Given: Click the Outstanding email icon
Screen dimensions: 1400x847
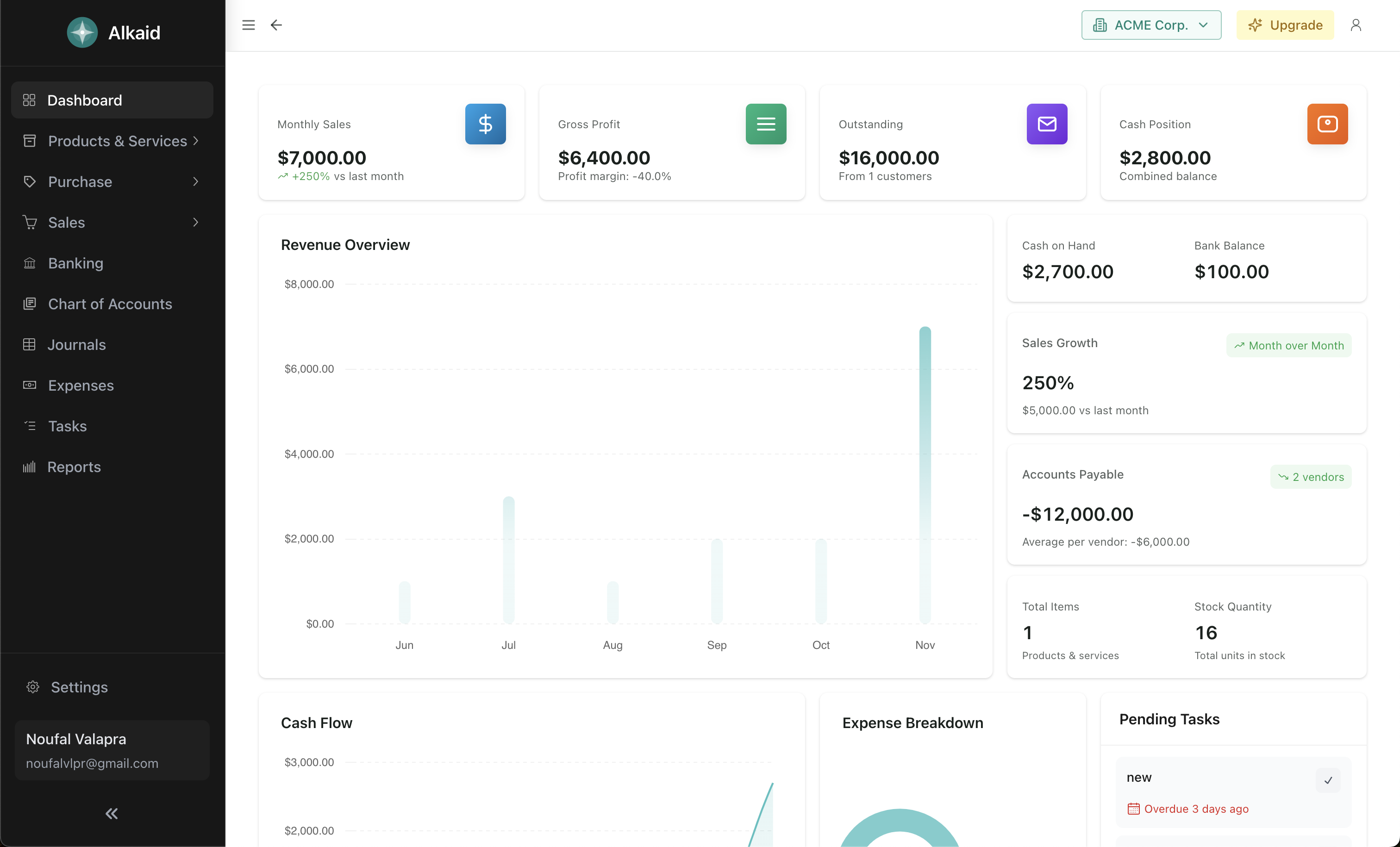Looking at the screenshot, I should click(1047, 124).
